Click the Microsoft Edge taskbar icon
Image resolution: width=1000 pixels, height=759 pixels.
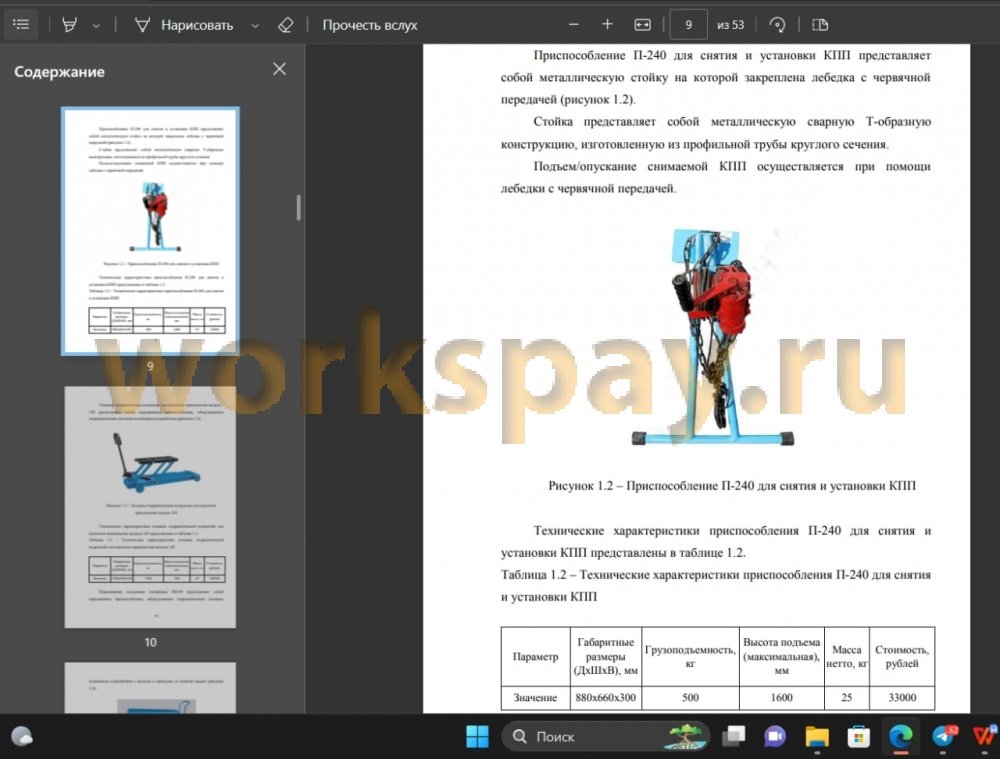pos(901,737)
